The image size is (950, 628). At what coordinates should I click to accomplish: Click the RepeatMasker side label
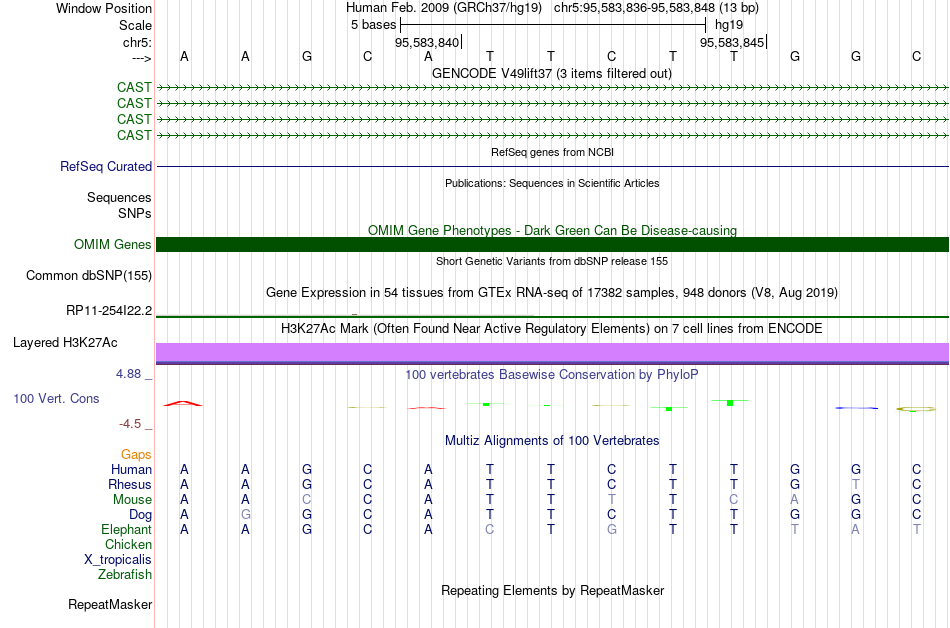click(x=110, y=604)
